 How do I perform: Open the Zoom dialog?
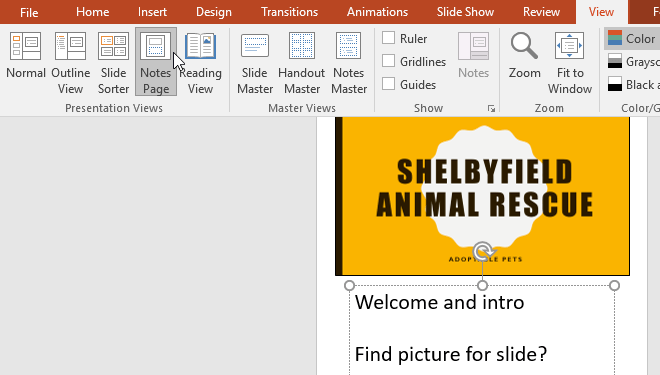[524, 56]
